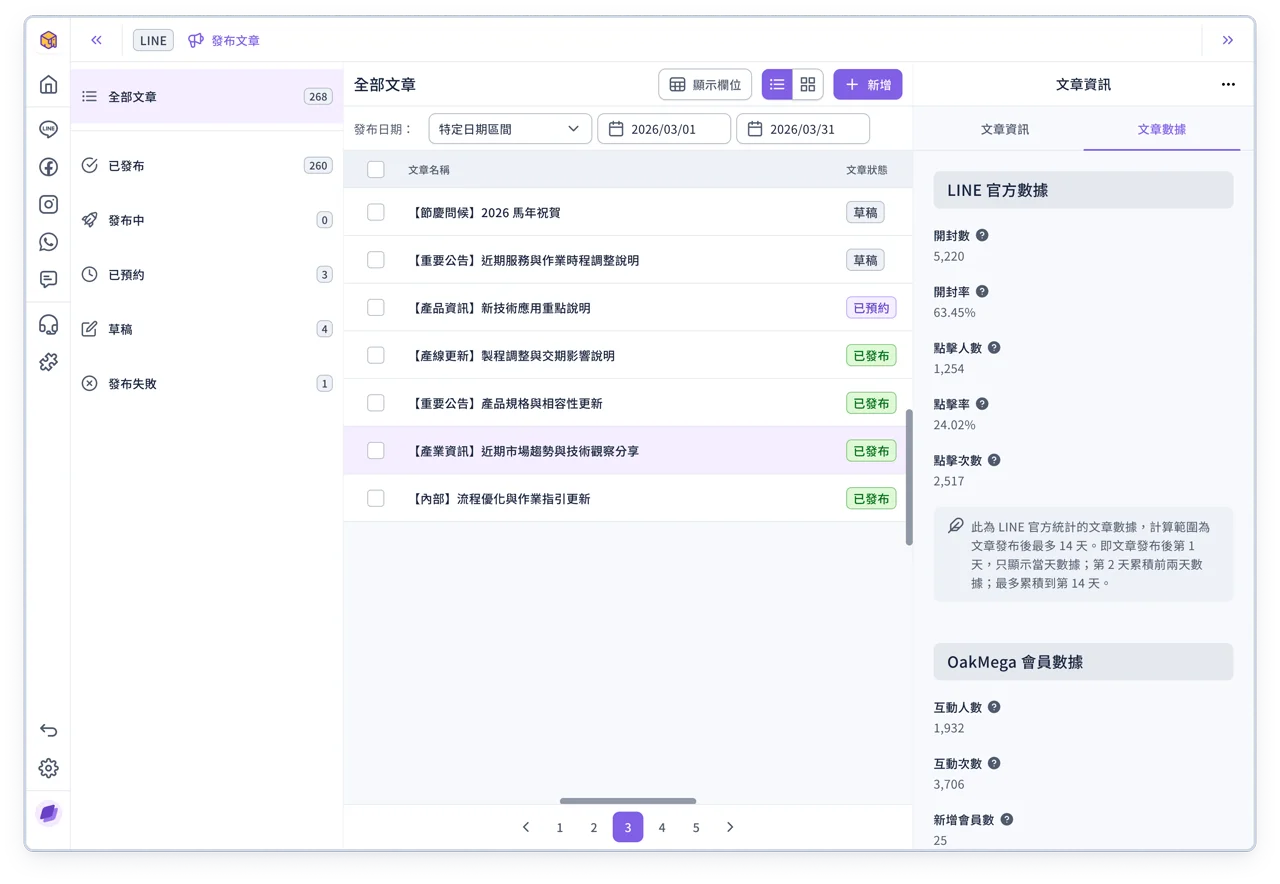Image resolution: width=1280 pixels, height=884 pixels.
Task: Open the chat message icon in sidebar
Action: [48, 279]
